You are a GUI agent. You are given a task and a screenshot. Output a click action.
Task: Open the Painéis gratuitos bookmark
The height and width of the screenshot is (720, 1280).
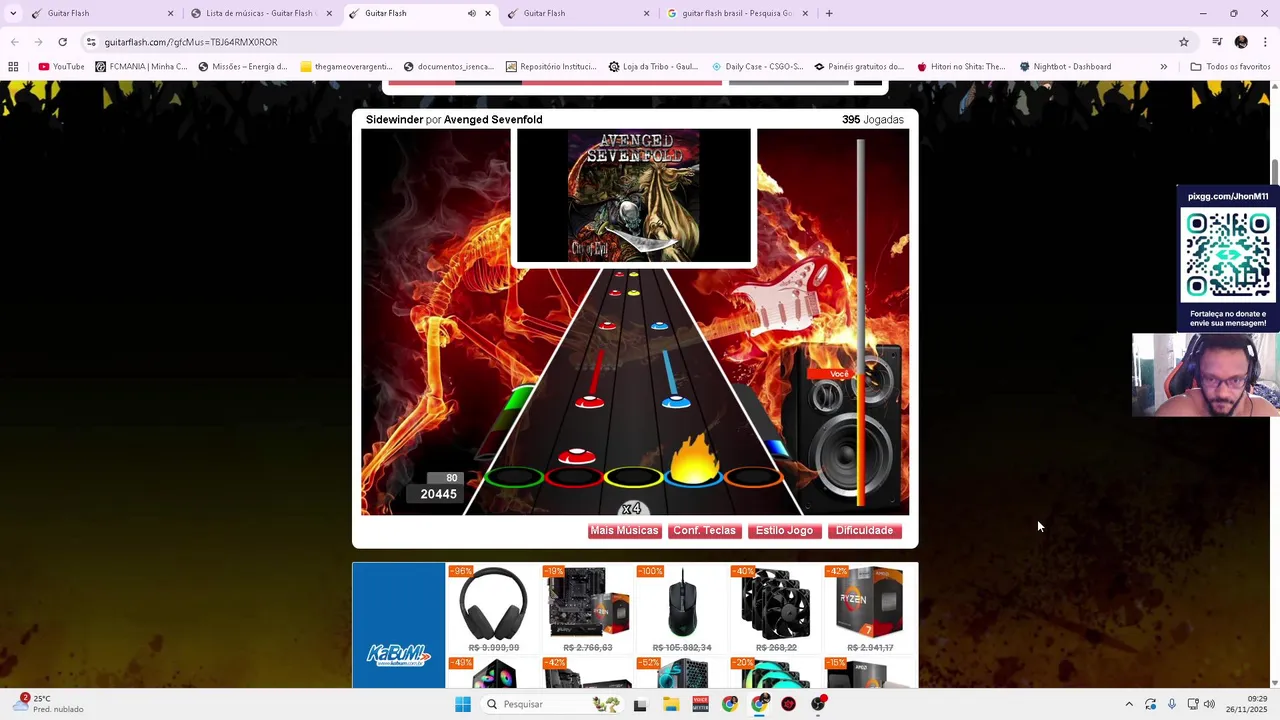coord(859,67)
